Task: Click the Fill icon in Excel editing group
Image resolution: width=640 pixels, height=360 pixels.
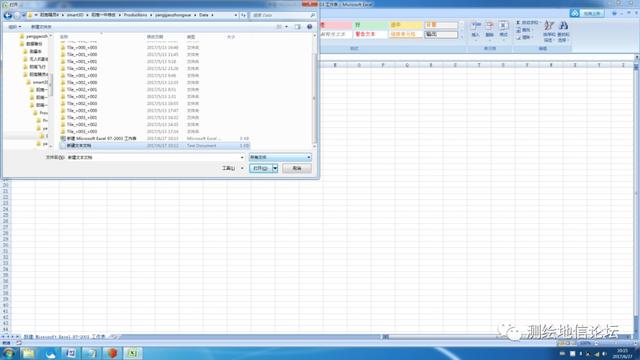Action: [518, 30]
